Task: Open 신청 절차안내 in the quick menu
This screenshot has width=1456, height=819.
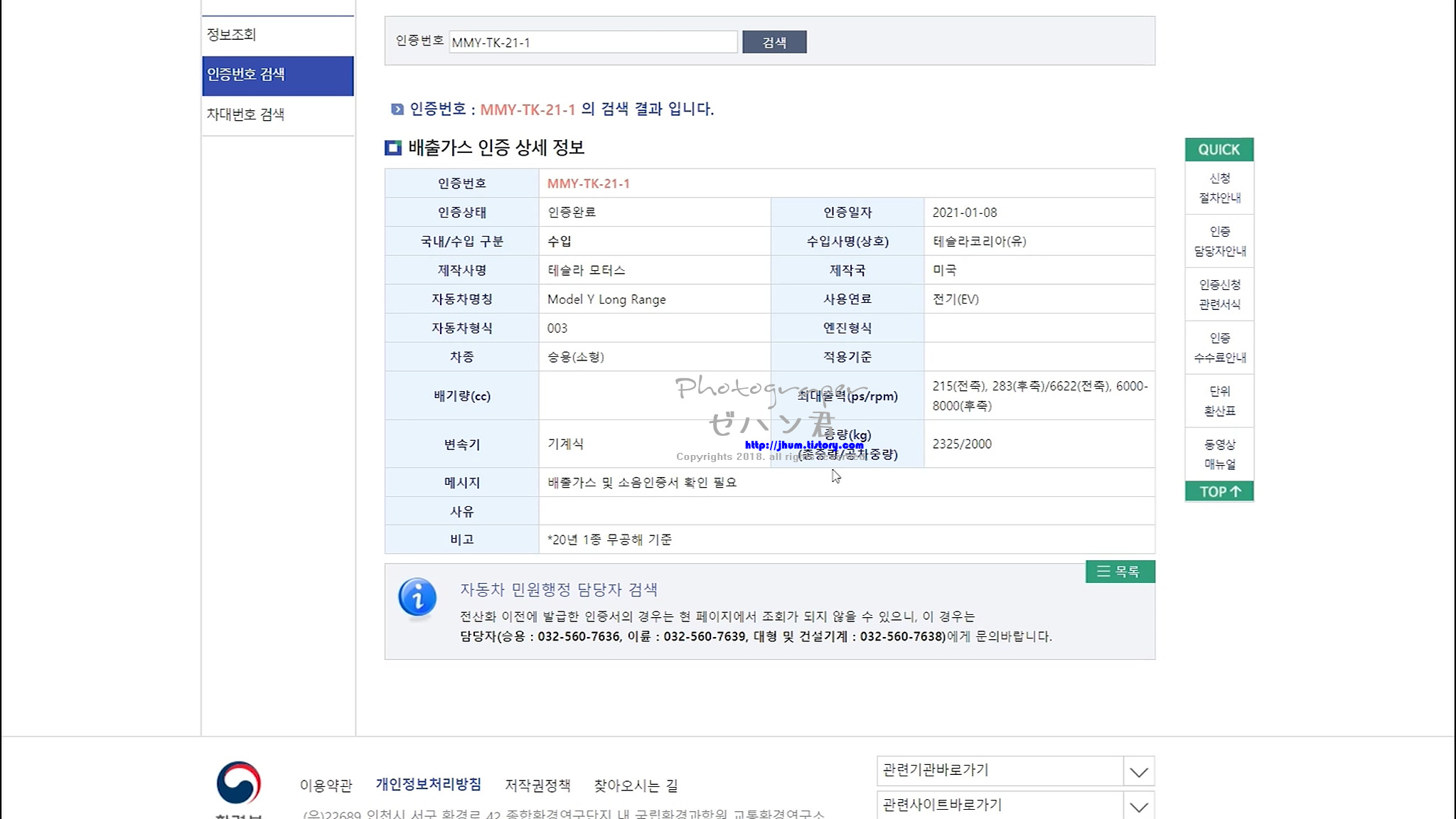Action: (x=1219, y=188)
